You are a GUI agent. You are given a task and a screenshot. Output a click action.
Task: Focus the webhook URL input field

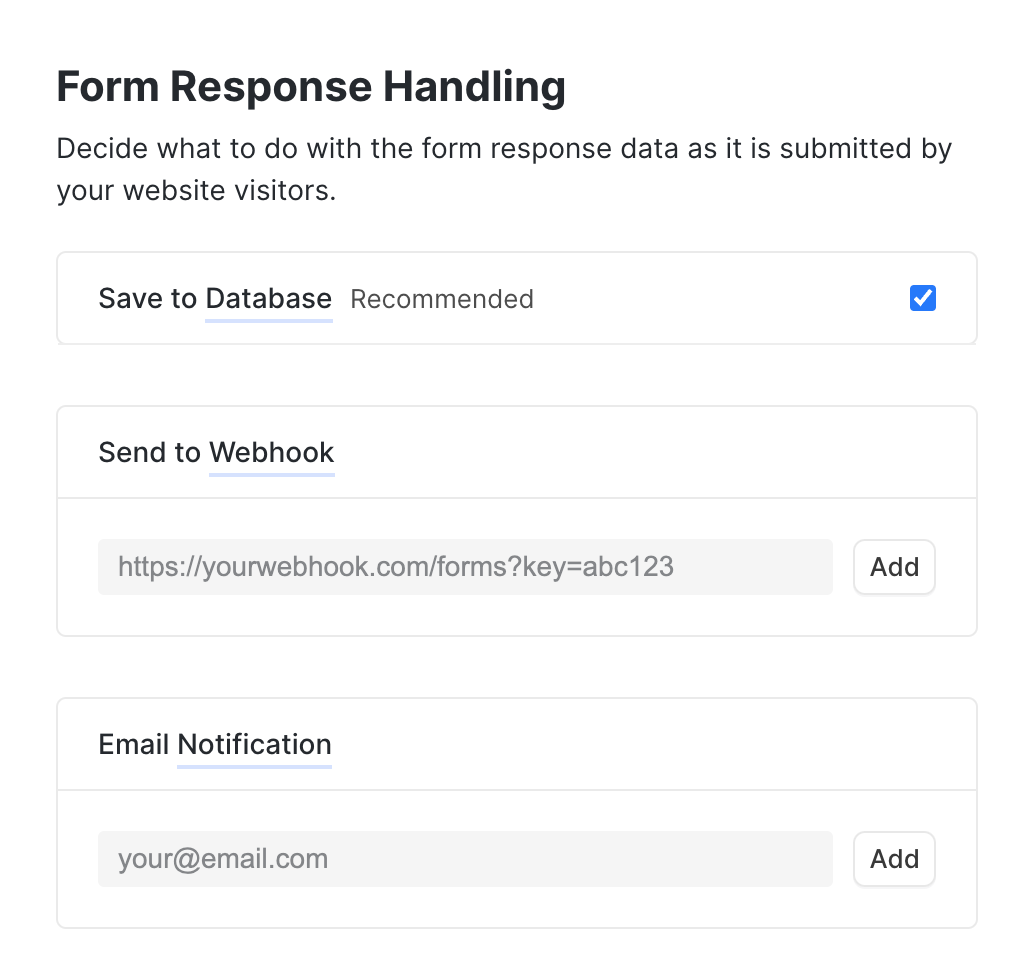coord(465,567)
